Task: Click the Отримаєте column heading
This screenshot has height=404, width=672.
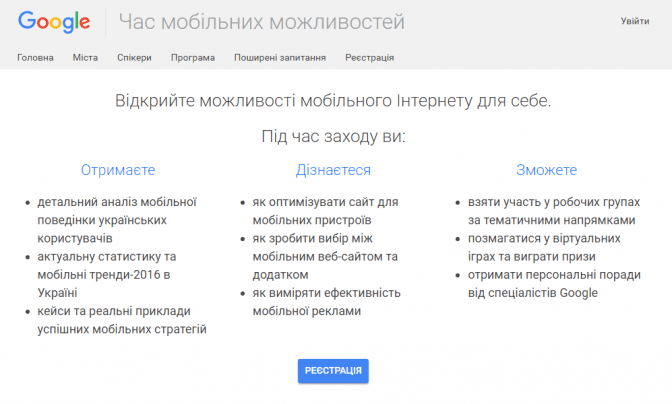Action: coord(118,170)
